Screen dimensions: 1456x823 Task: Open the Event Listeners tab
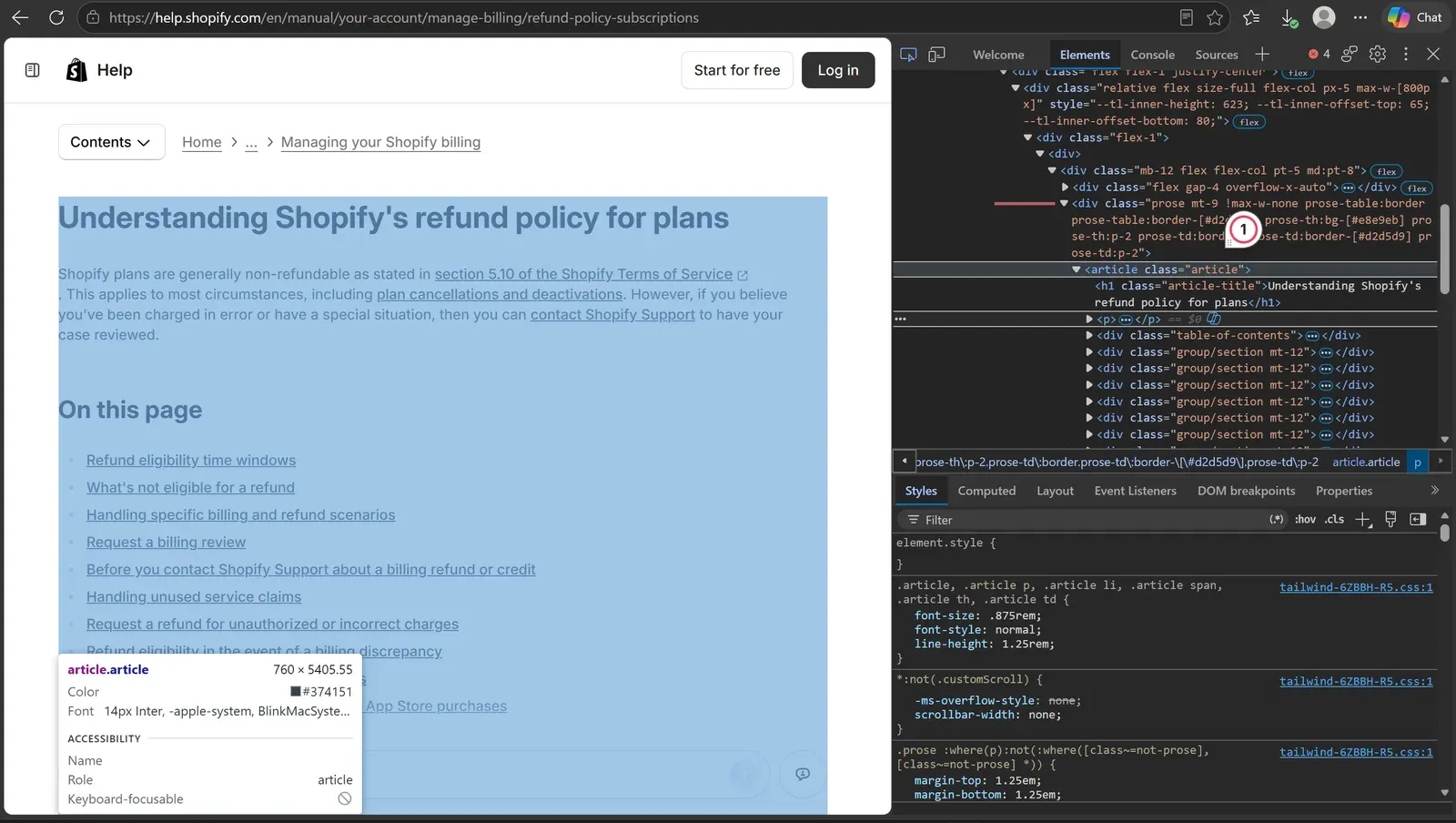click(x=1135, y=491)
